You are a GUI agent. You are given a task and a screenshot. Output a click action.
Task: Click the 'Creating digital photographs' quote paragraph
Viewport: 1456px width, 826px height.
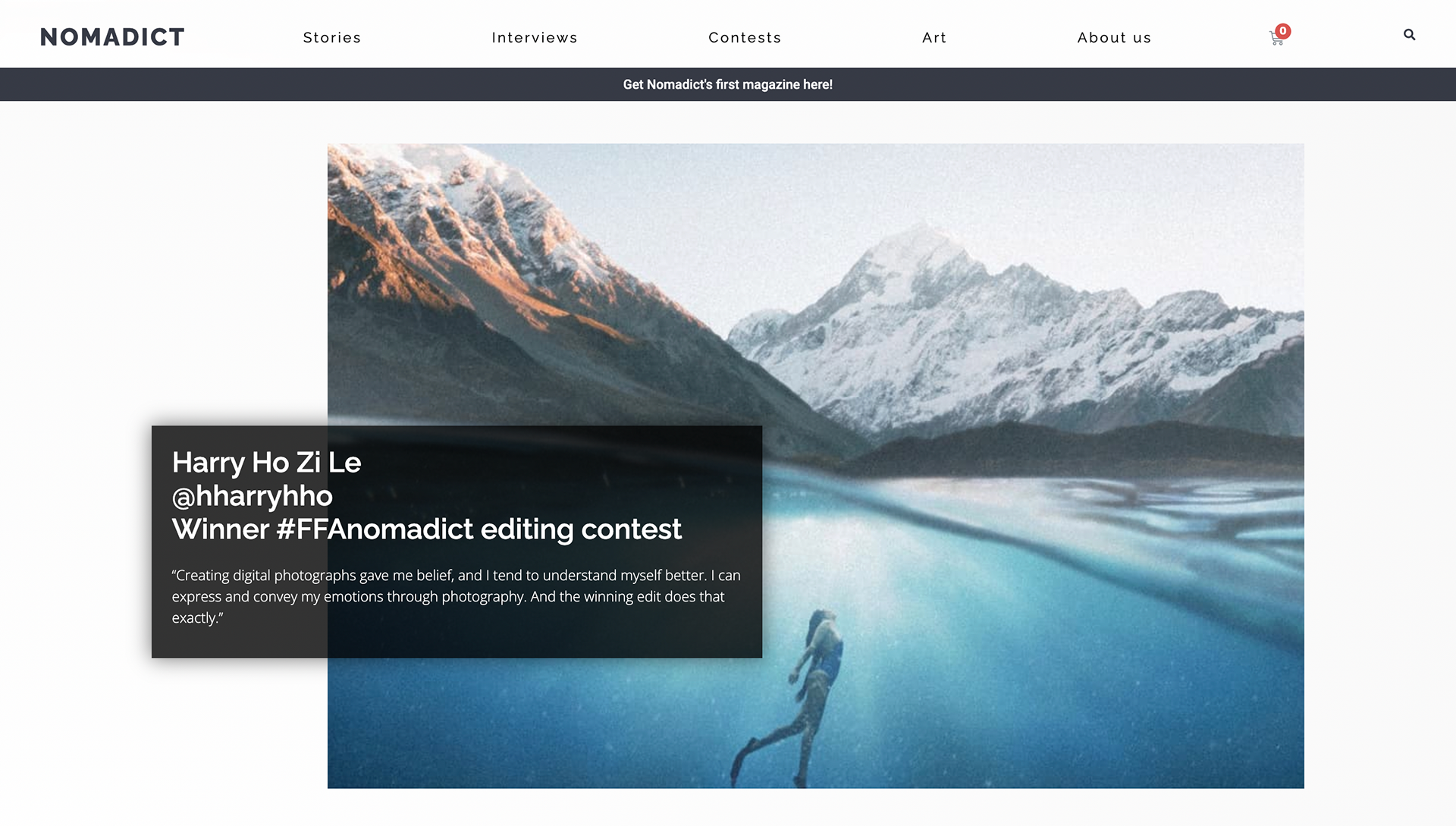[x=456, y=597]
